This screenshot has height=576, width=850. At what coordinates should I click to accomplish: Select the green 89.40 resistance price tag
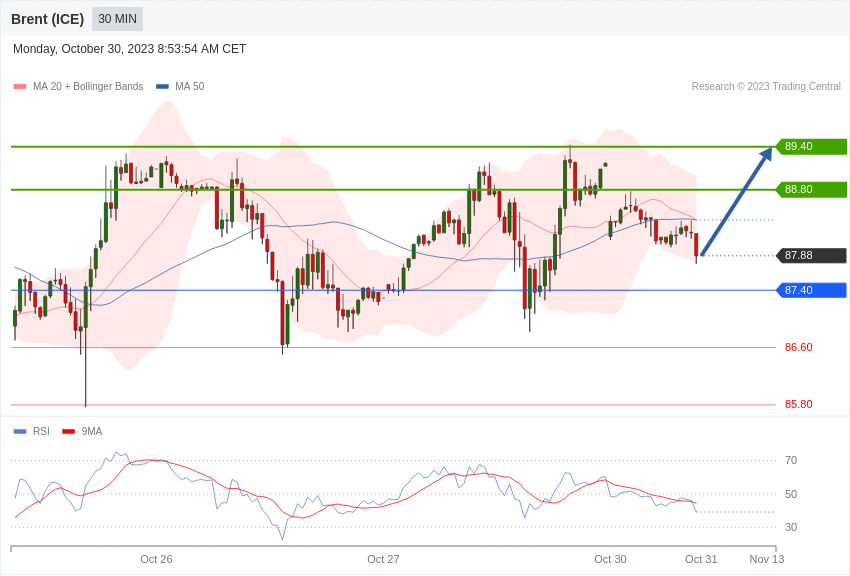click(x=811, y=146)
